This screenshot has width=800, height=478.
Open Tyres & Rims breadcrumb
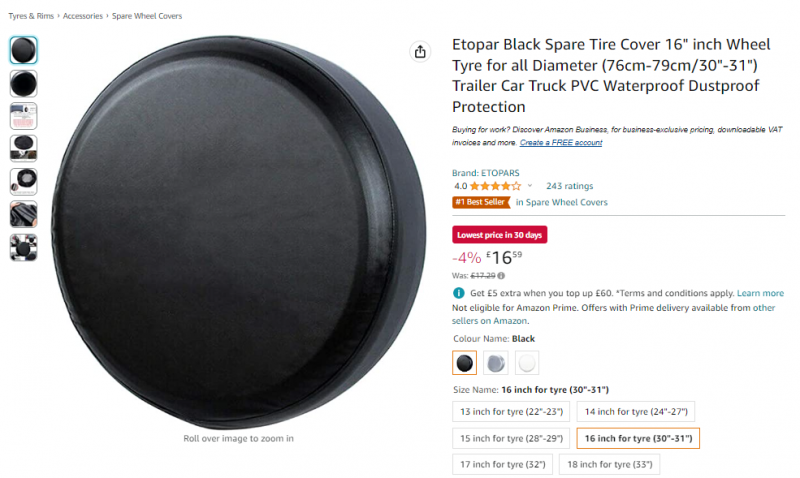(x=31, y=16)
